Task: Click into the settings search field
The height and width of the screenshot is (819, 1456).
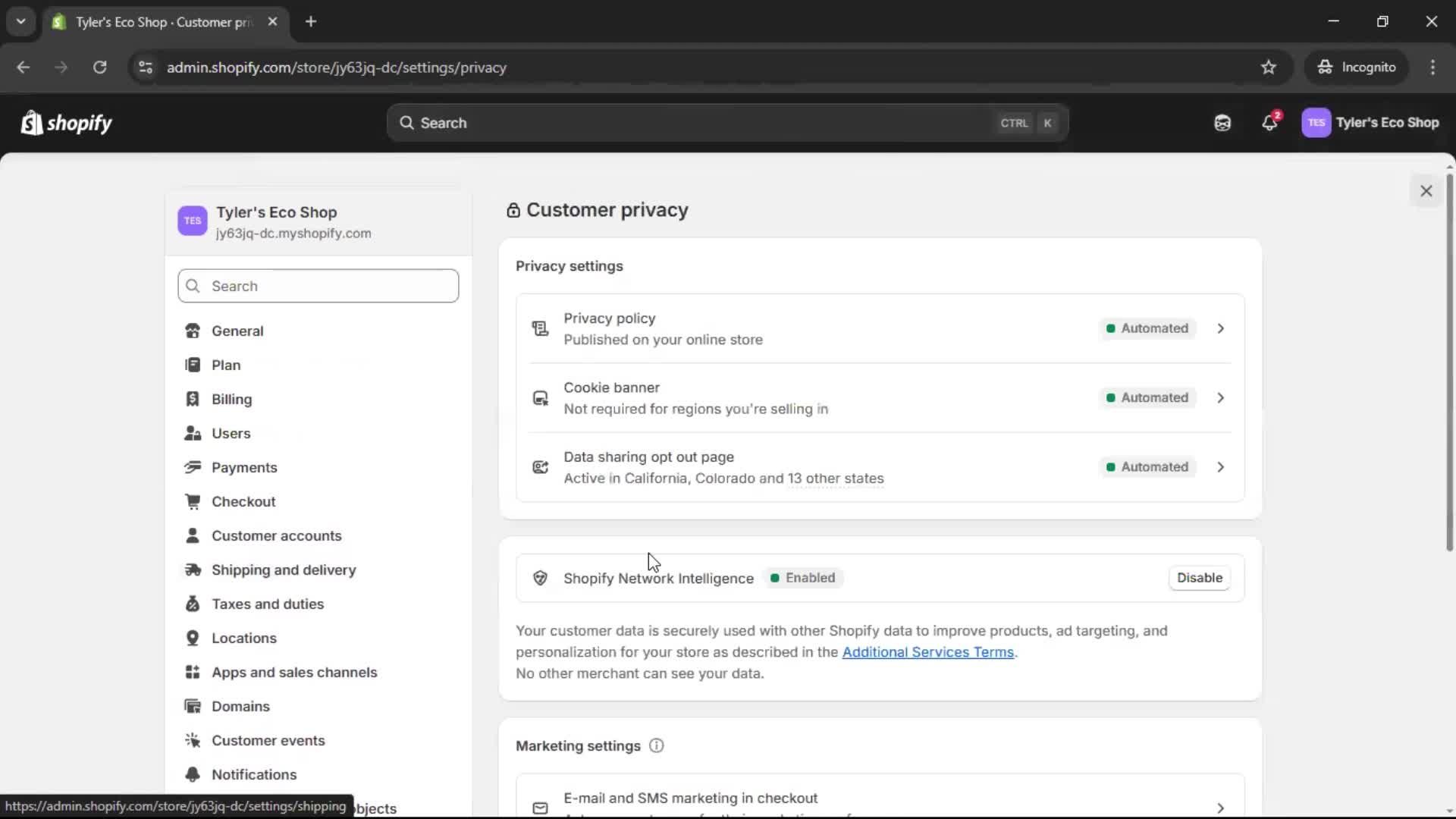Action: click(x=318, y=286)
